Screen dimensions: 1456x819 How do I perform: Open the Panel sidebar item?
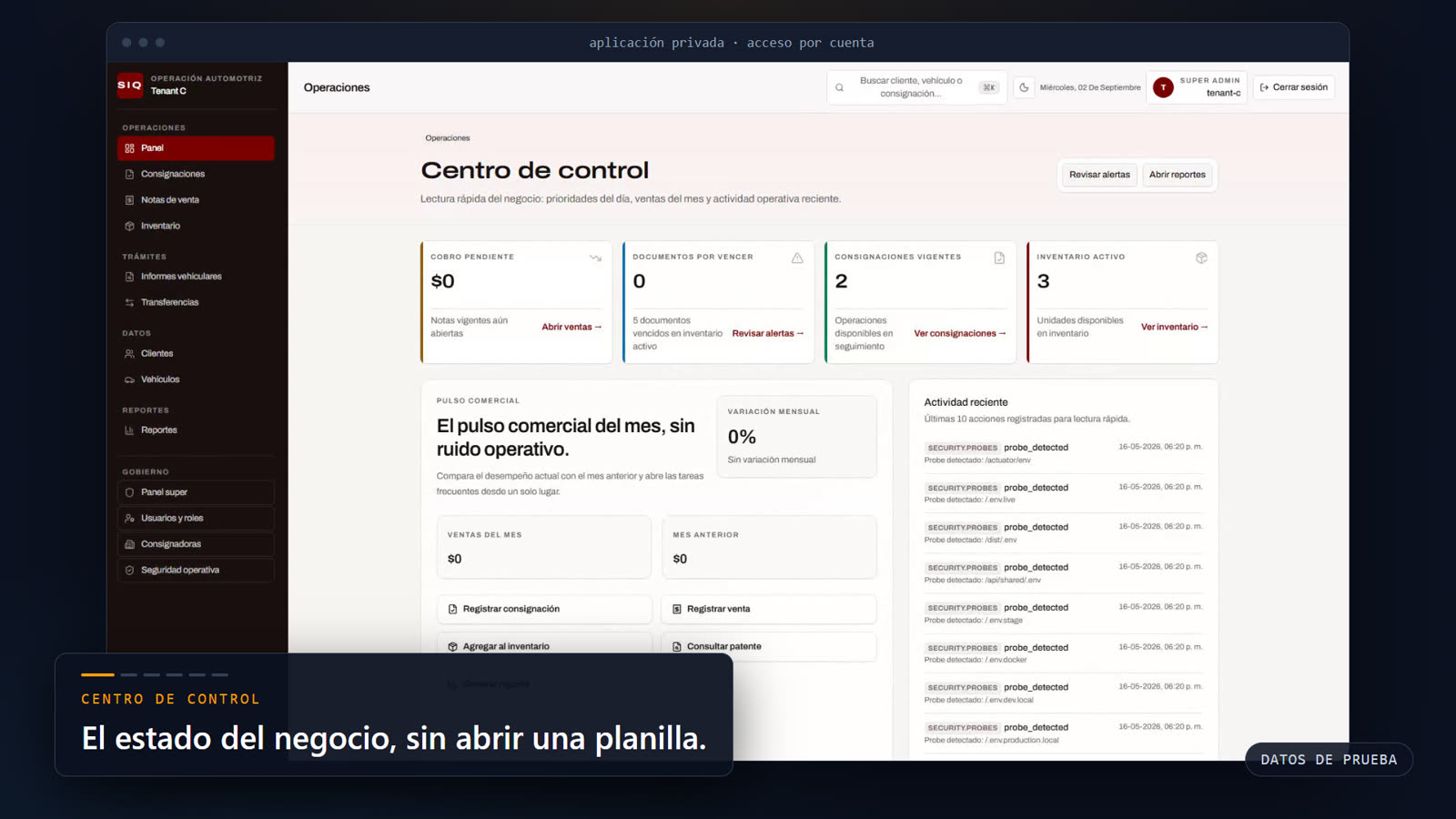coord(196,148)
